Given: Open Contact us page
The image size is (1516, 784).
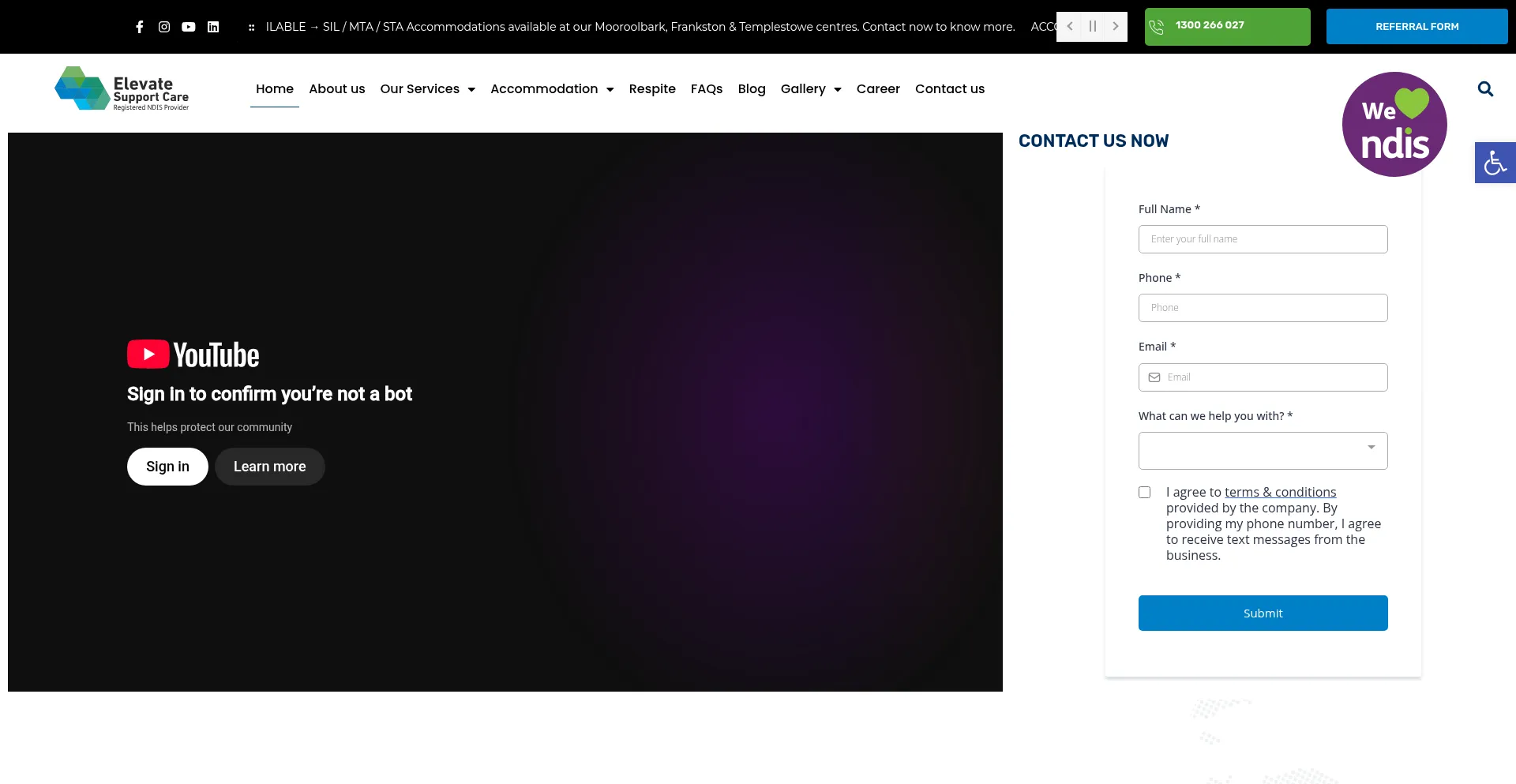Looking at the screenshot, I should tap(950, 89).
